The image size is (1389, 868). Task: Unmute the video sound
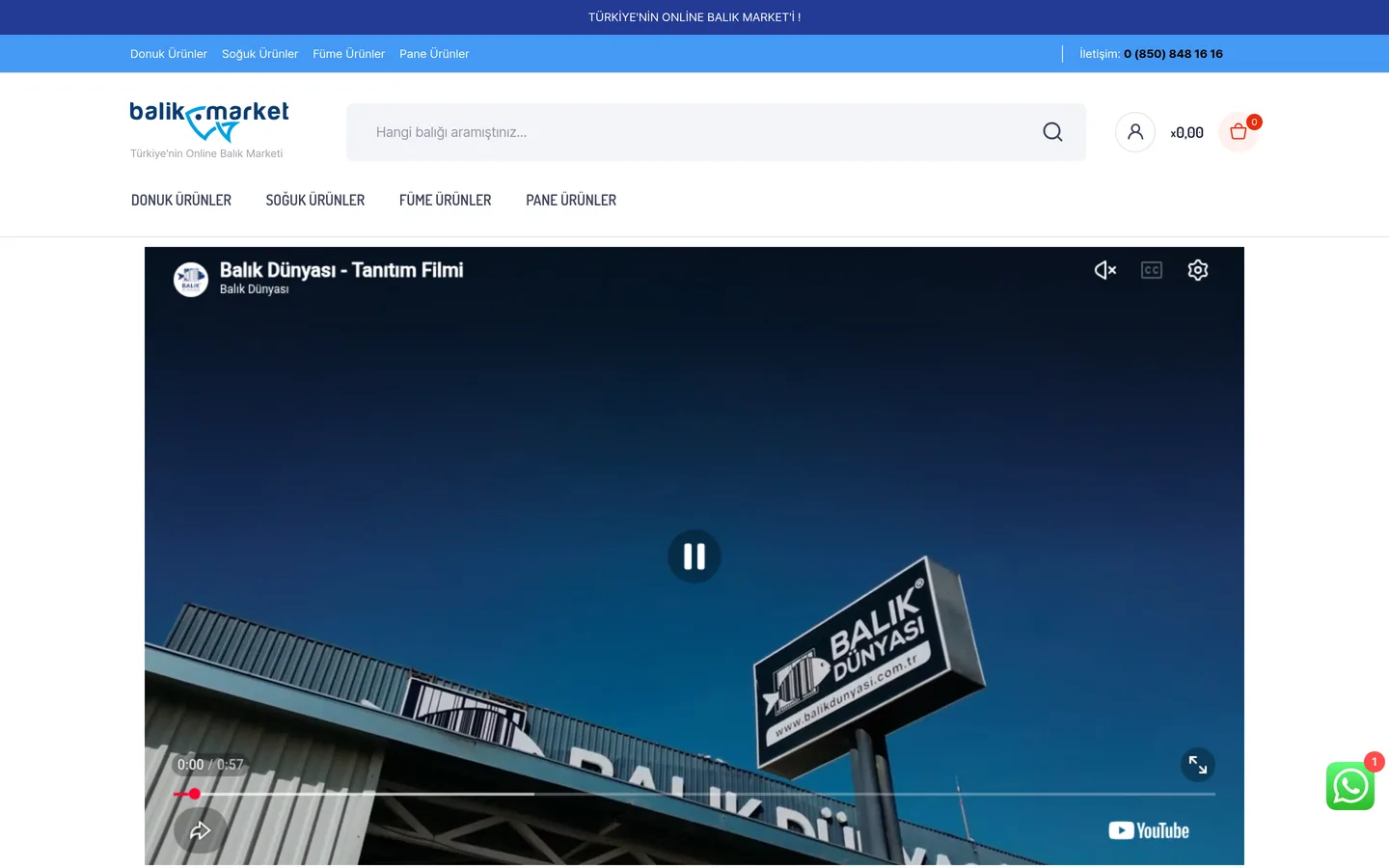(x=1105, y=270)
